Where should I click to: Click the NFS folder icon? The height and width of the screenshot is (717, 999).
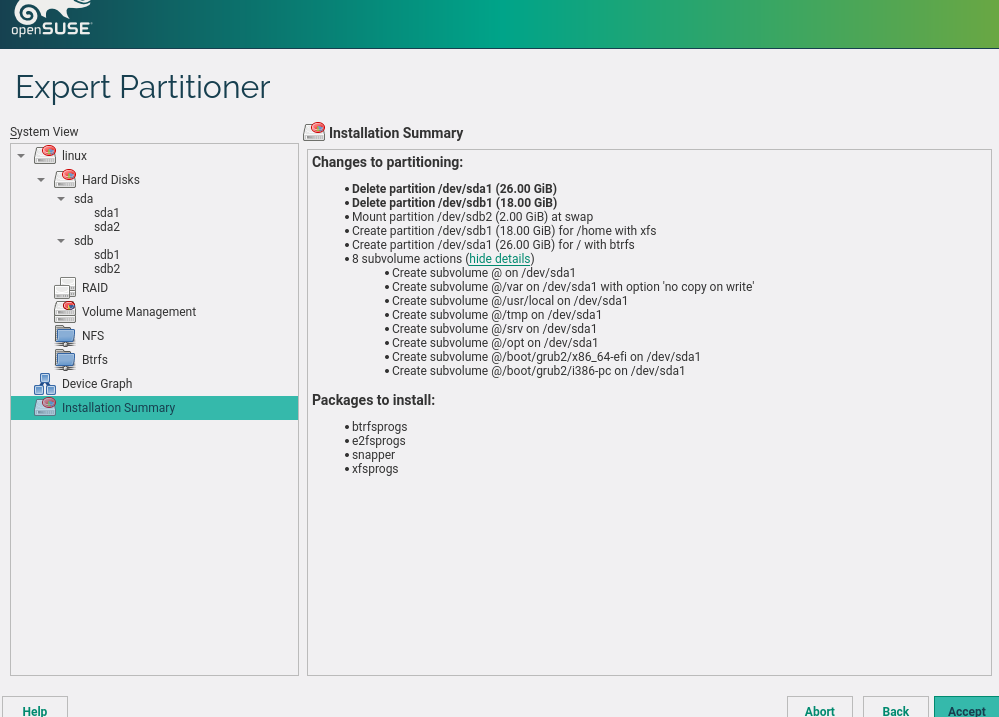point(65,336)
